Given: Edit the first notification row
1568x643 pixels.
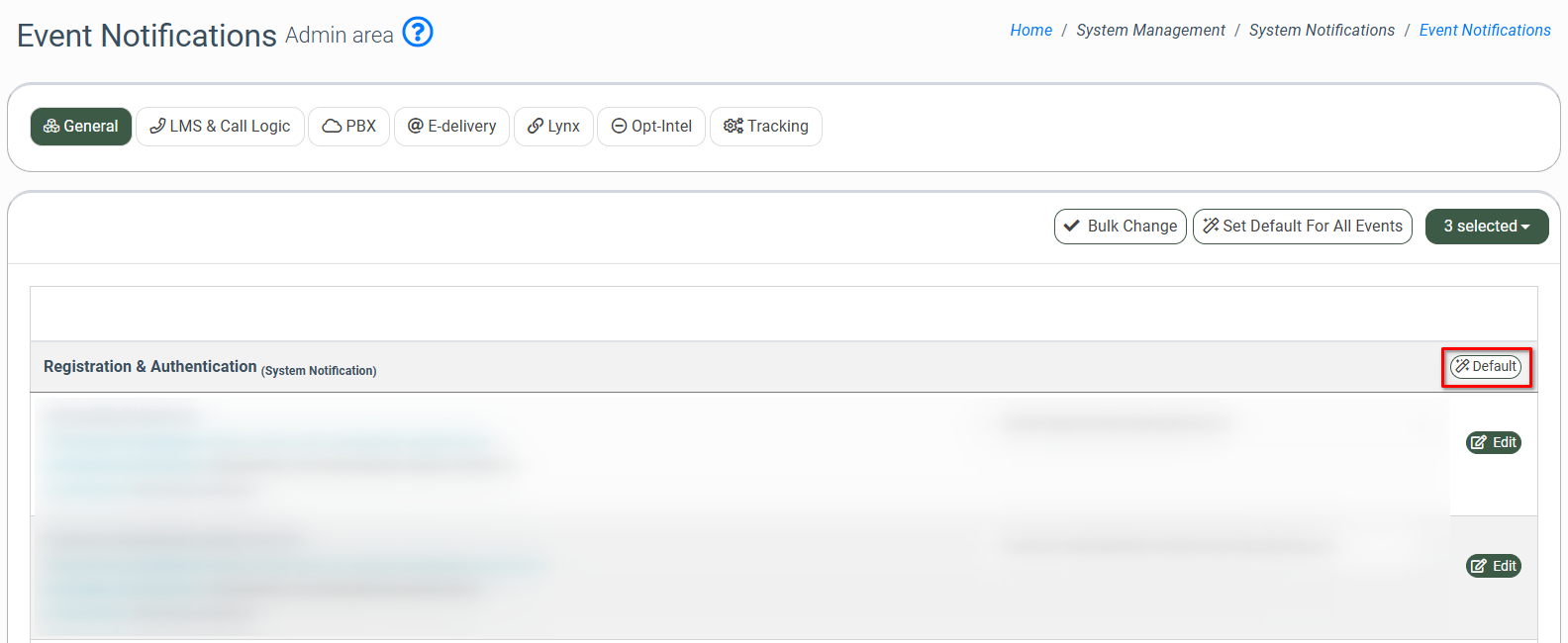Looking at the screenshot, I should 1493,442.
